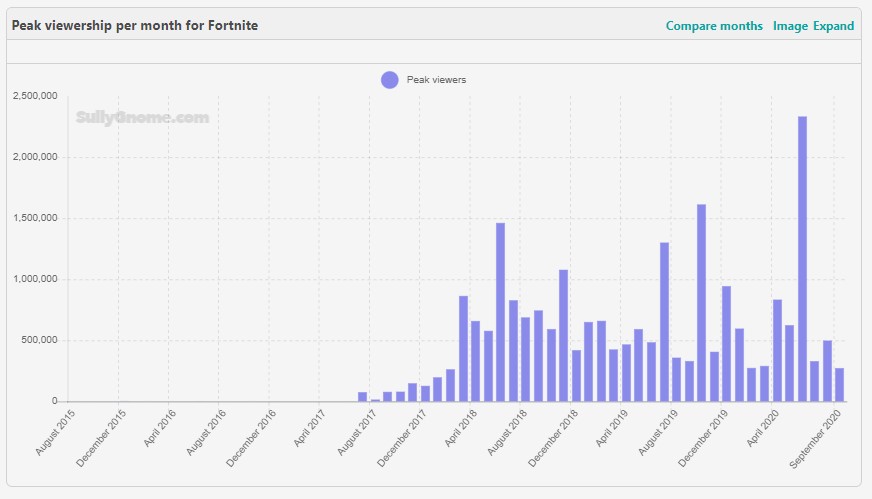The image size is (872, 499).
Task: Click the Expand link
Action: pyautogui.click(x=833, y=26)
